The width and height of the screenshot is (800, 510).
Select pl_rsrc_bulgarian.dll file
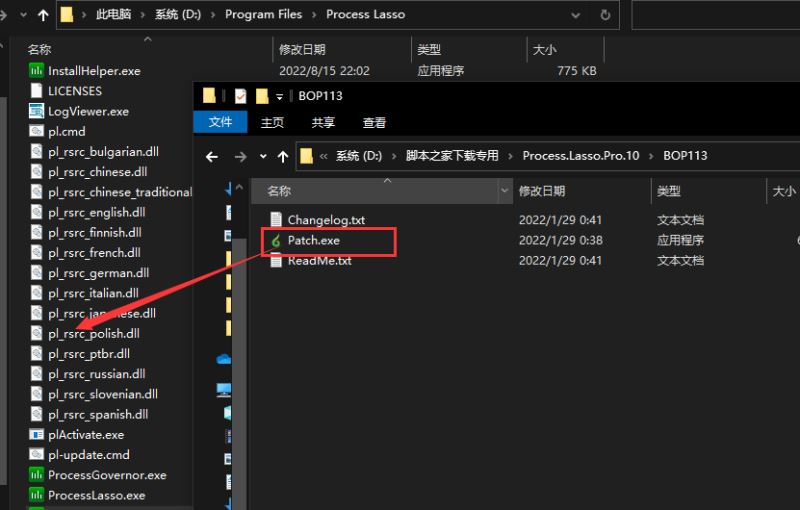[94, 151]
